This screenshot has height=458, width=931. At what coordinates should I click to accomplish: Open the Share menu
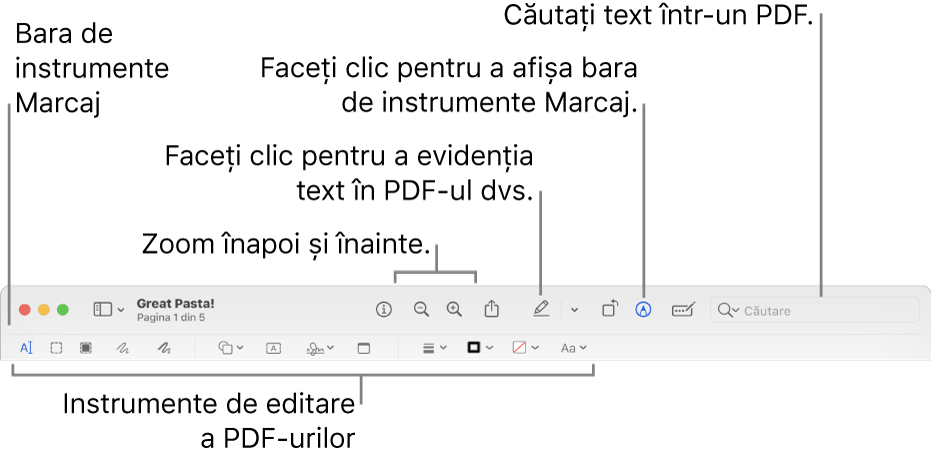(491, 309)
